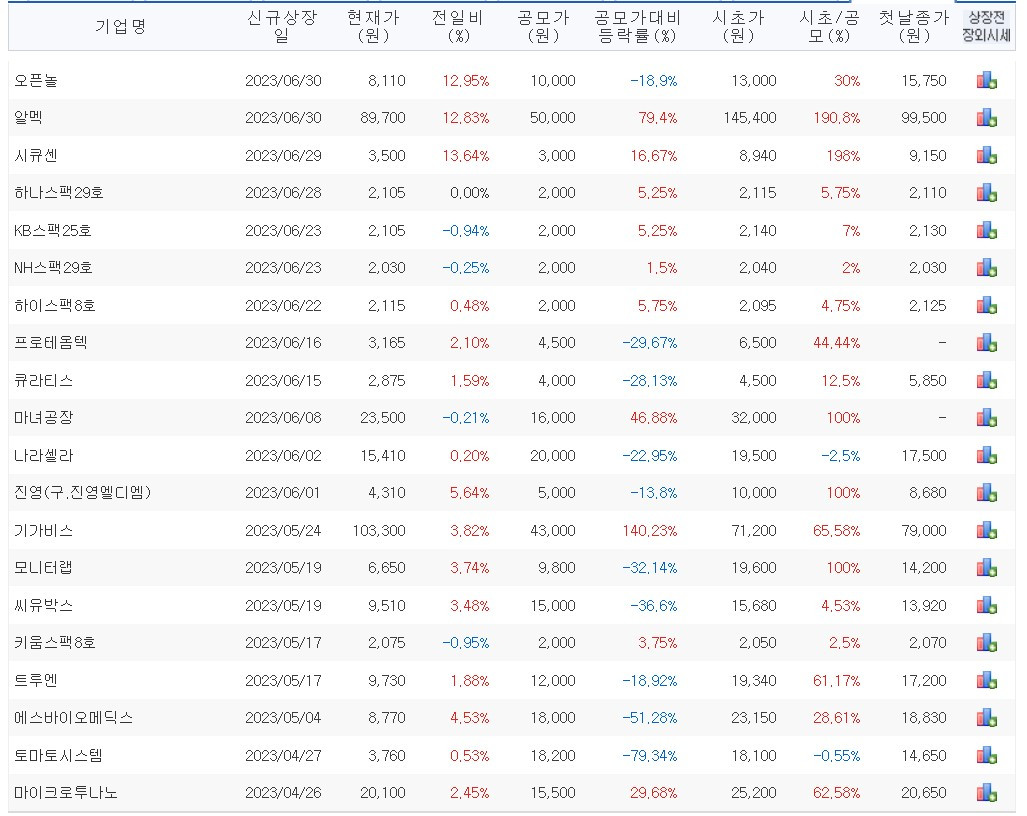Select the 공모가대비 등락률(%) column header

point(637,26)
